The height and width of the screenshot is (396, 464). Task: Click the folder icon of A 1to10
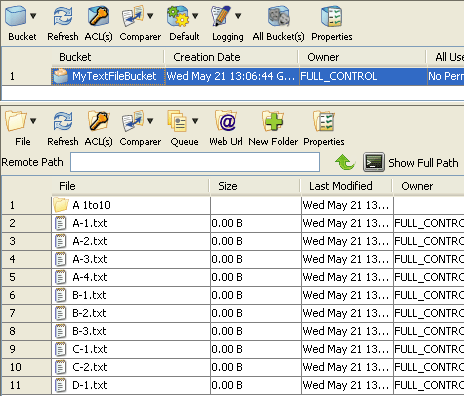[61, 205]
